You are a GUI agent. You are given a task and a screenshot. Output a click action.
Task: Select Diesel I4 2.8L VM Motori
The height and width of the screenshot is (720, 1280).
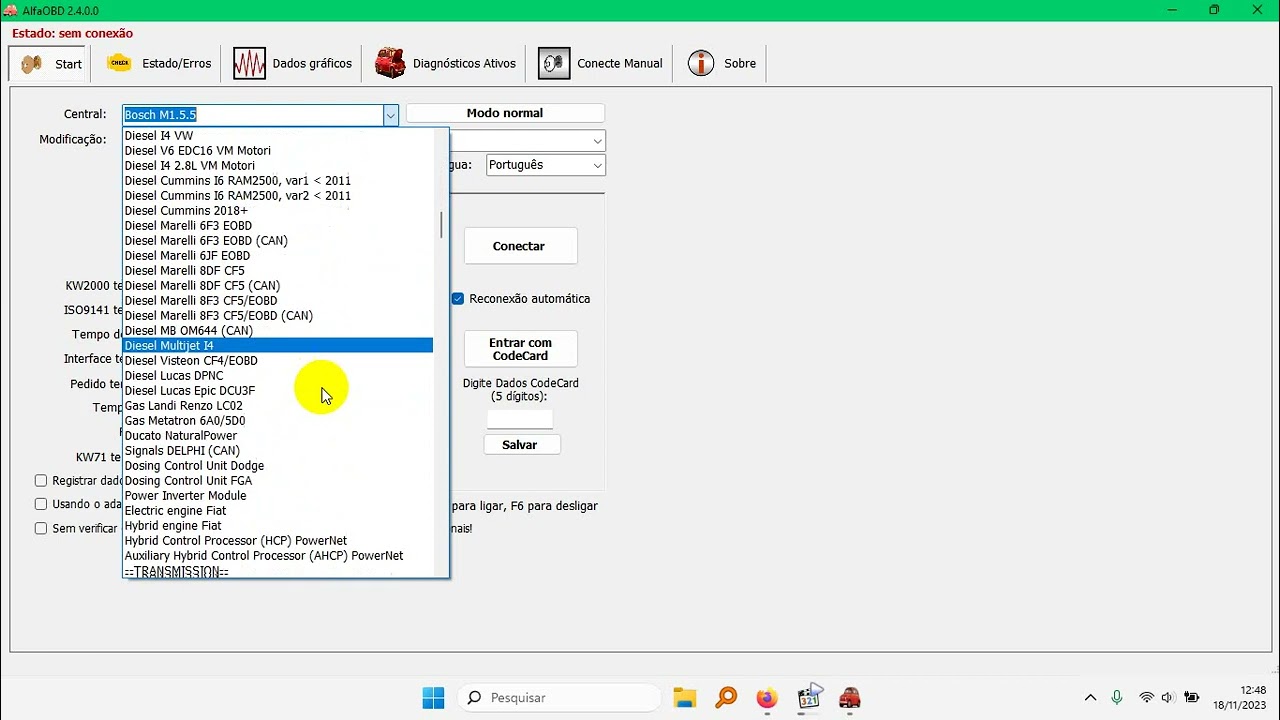(x=278, y=166)
